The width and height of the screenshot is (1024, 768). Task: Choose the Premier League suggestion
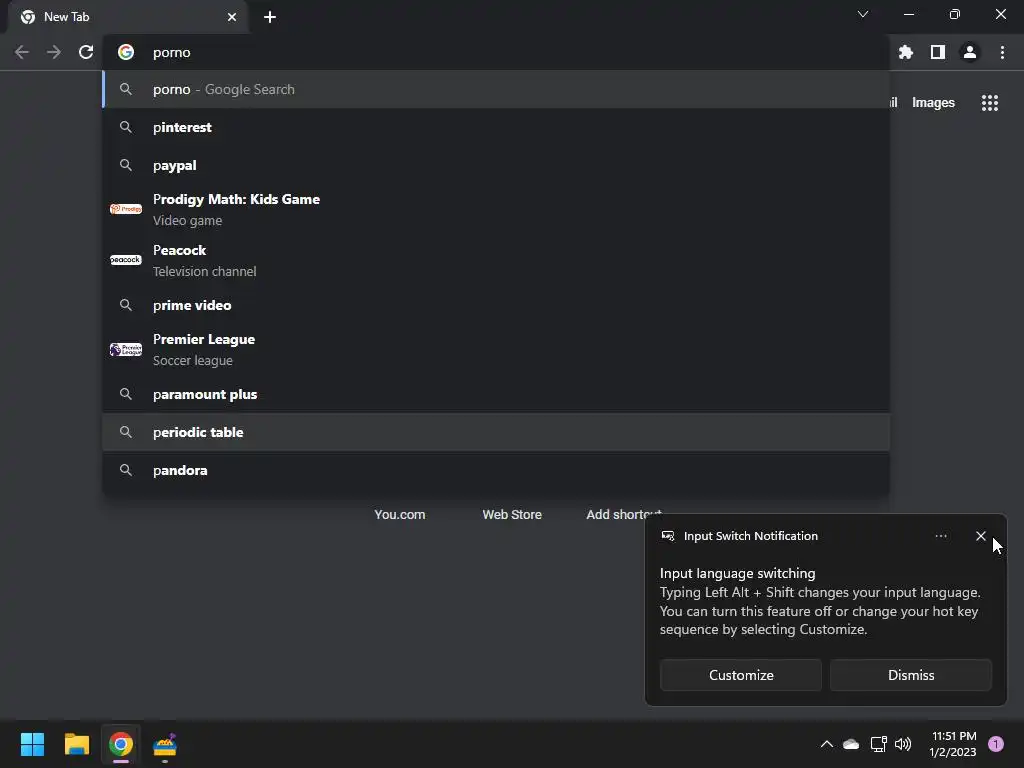tap(496, 349)
